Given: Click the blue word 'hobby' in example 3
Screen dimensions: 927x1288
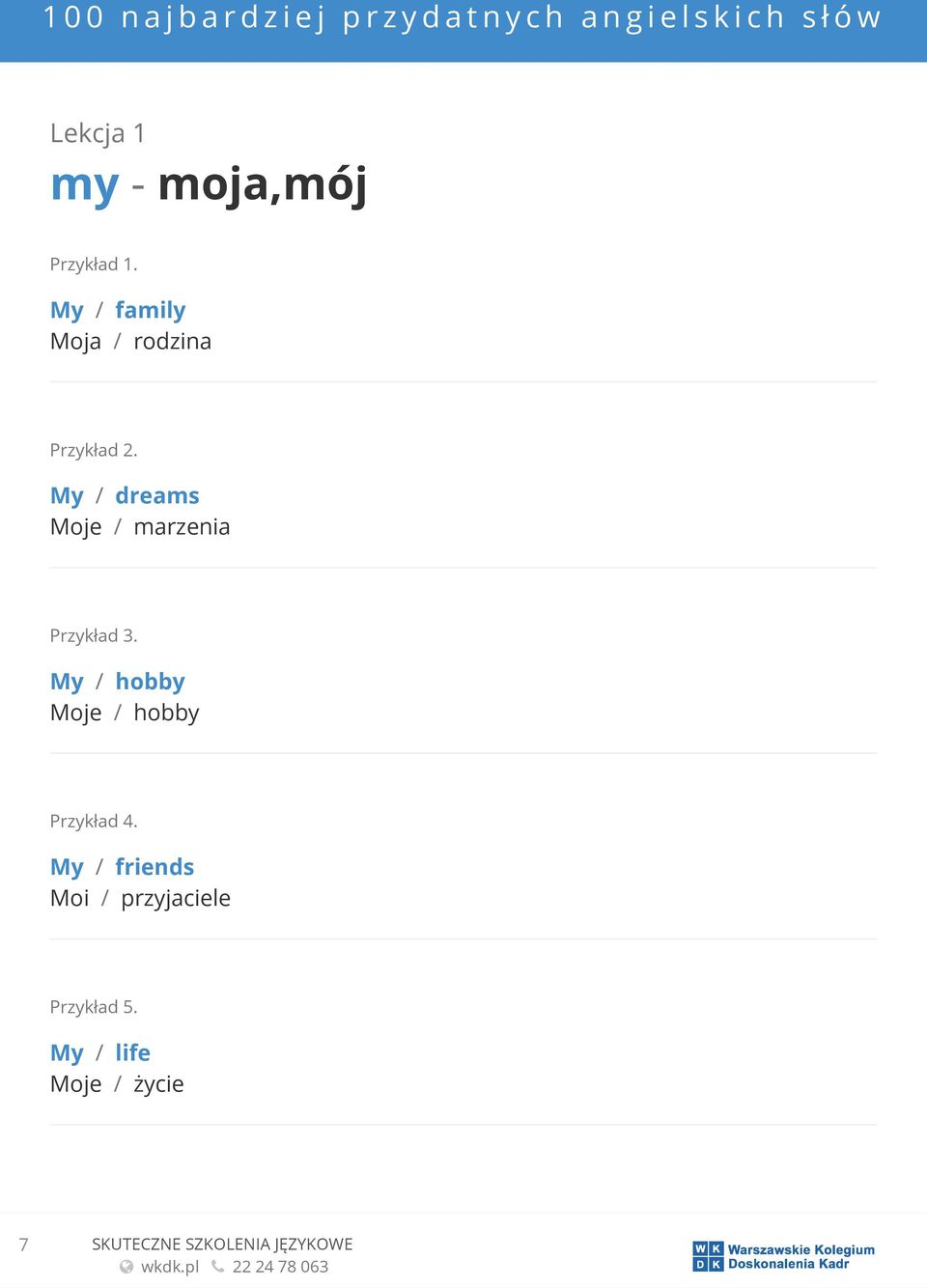Looking at the screenshot, I should tap(150, 683).
